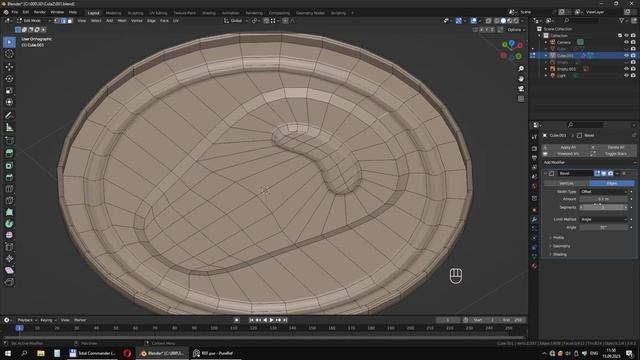Select the Move tool

click(9, 67)
